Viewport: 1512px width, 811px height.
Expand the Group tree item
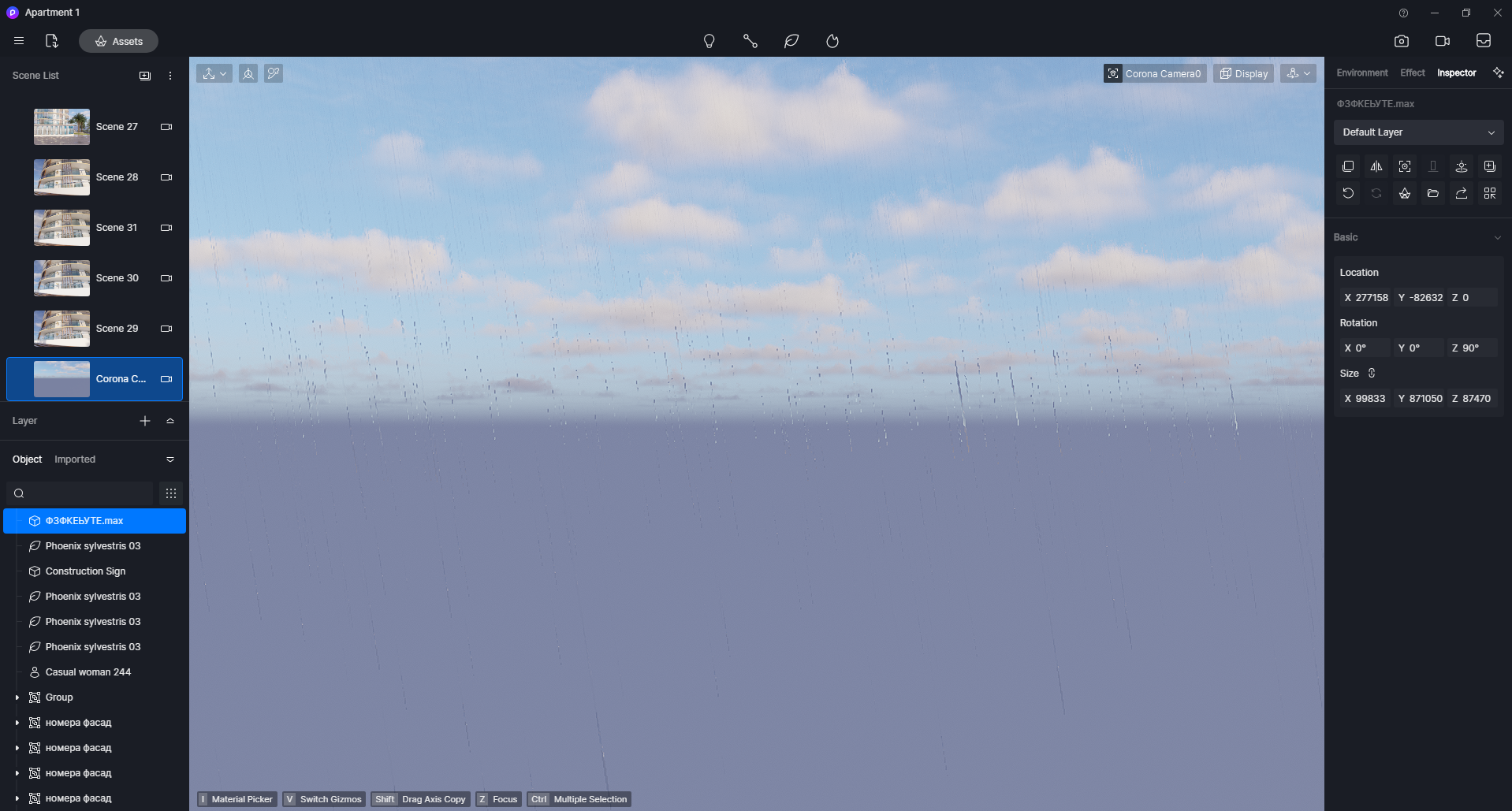point(17,698)
